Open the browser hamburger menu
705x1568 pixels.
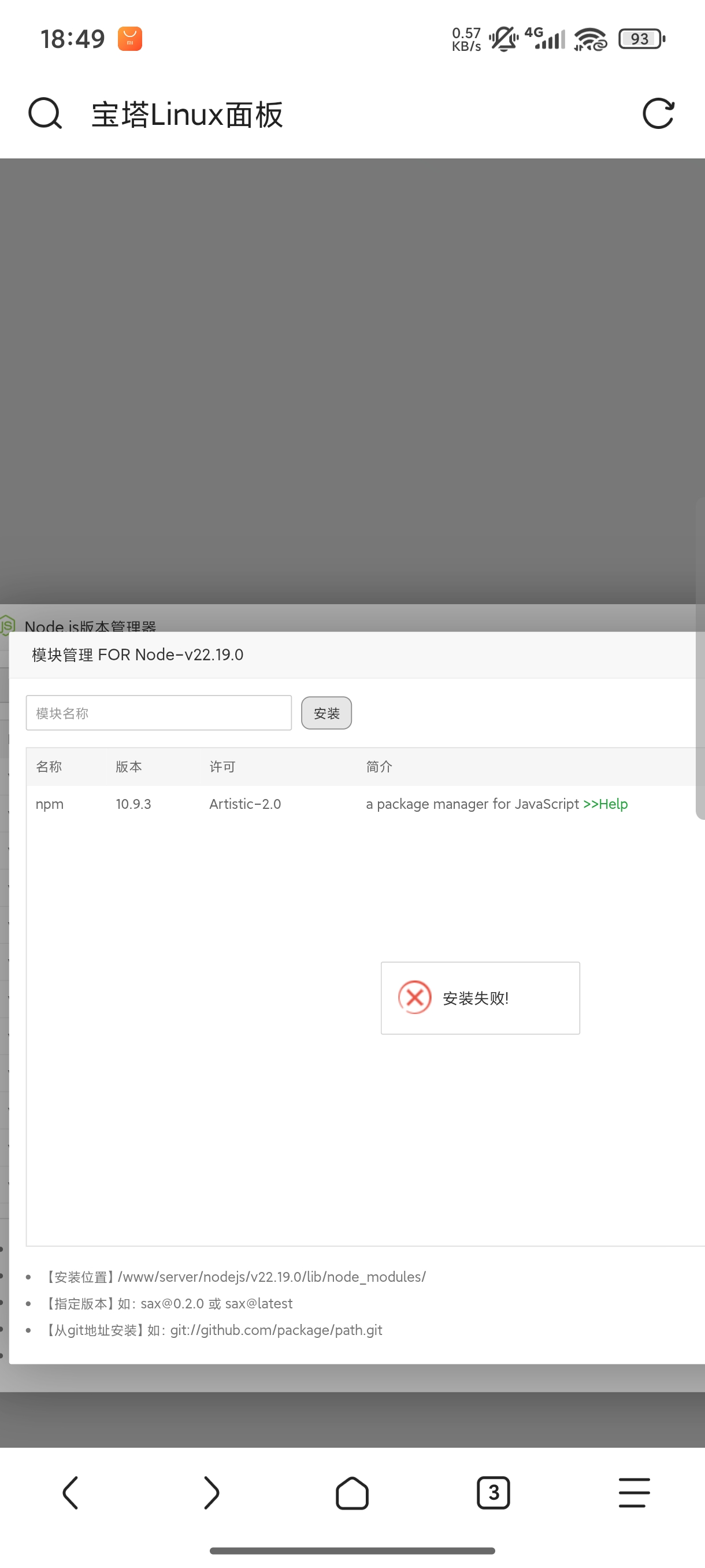634,1492
